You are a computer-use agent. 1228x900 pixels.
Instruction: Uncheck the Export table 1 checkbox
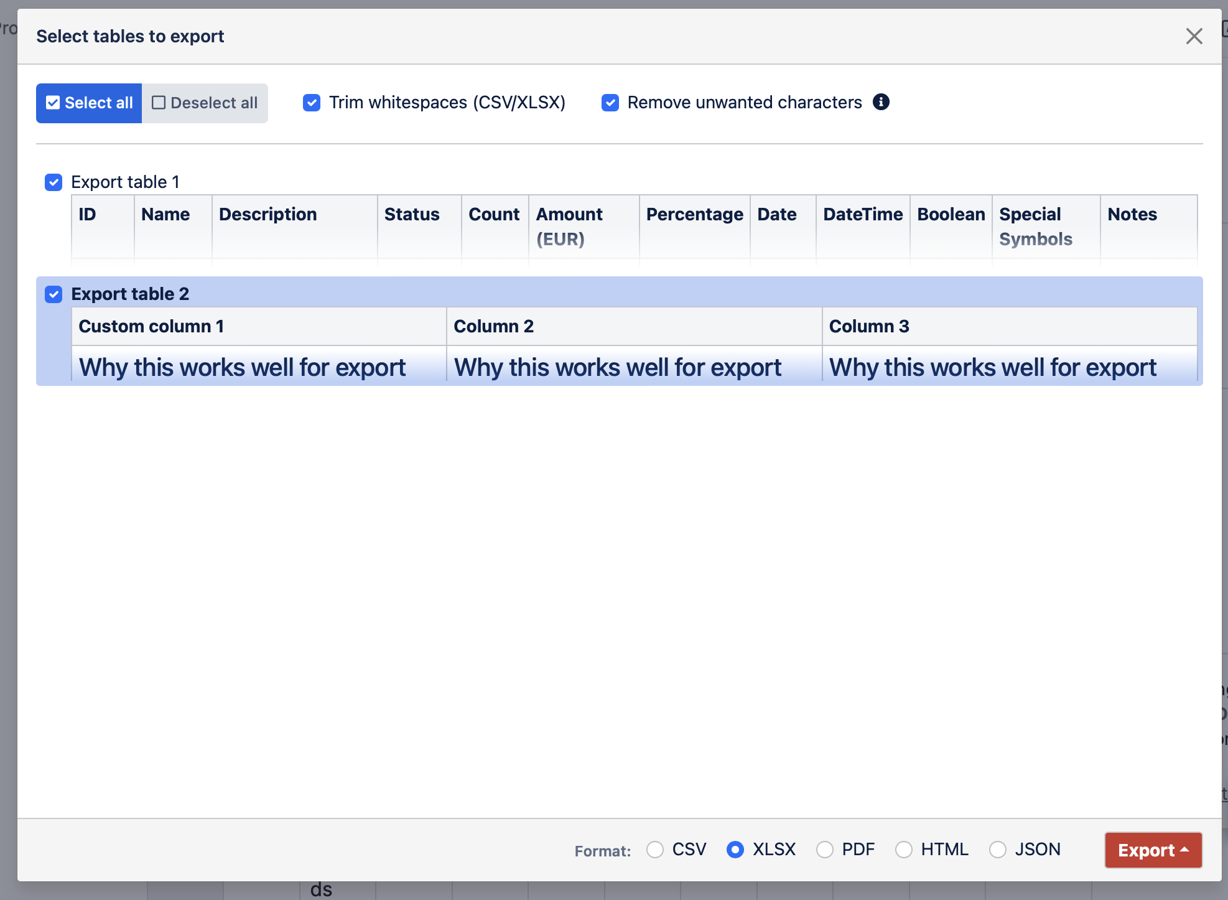54,182
